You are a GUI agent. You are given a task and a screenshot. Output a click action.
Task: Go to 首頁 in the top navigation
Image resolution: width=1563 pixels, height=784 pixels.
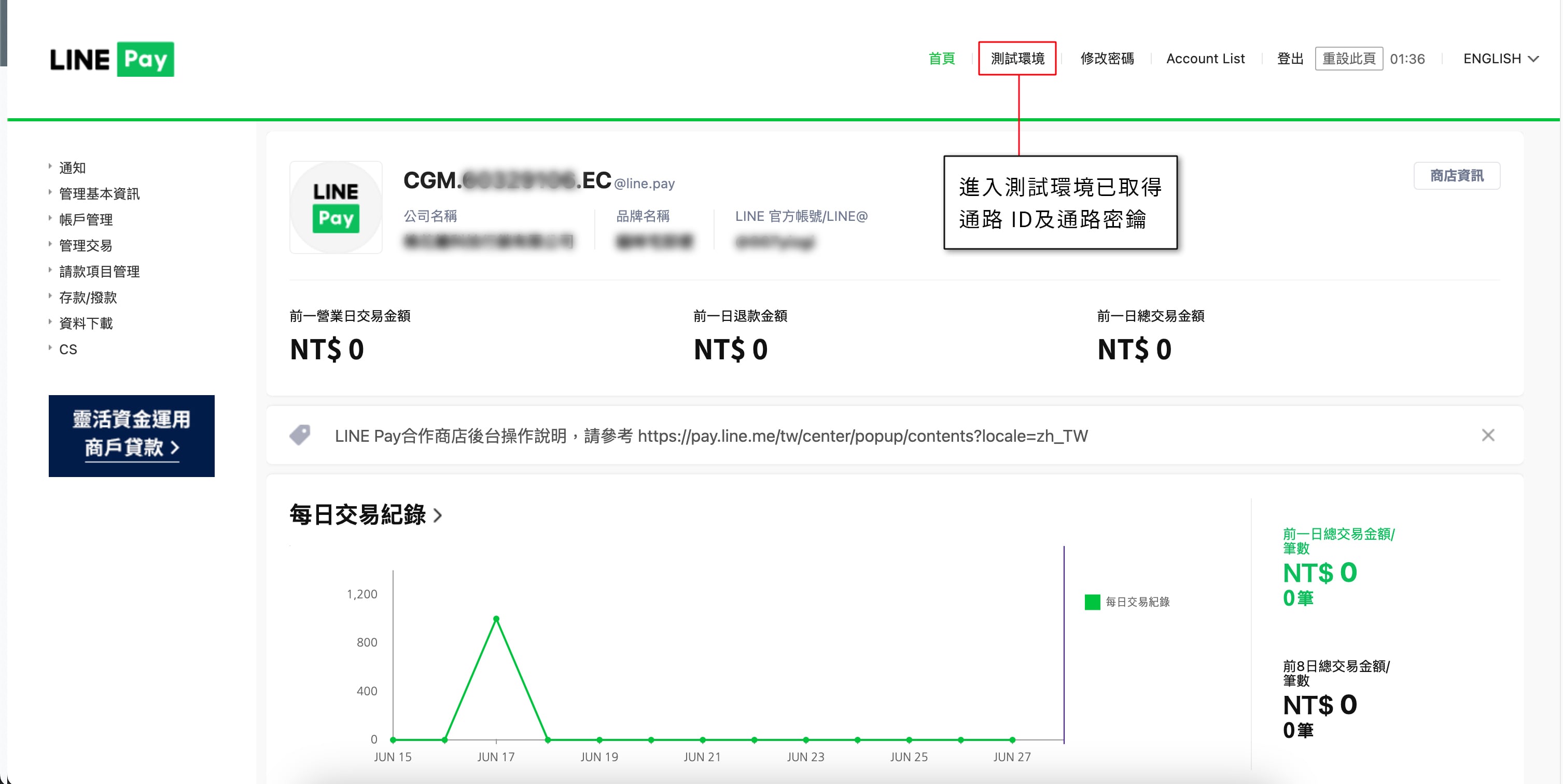pyautogui.click(x=942, y=59)
